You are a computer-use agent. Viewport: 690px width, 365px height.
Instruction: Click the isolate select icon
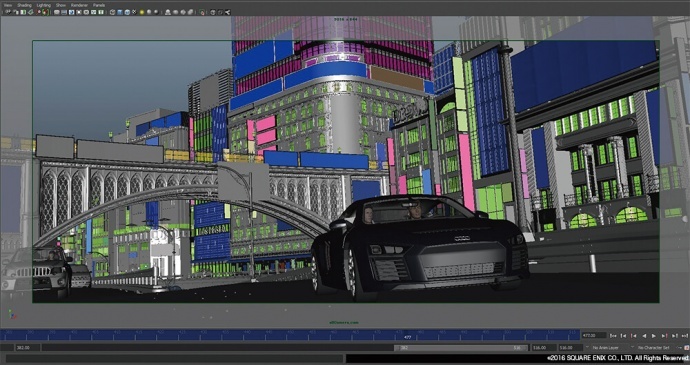168,12
